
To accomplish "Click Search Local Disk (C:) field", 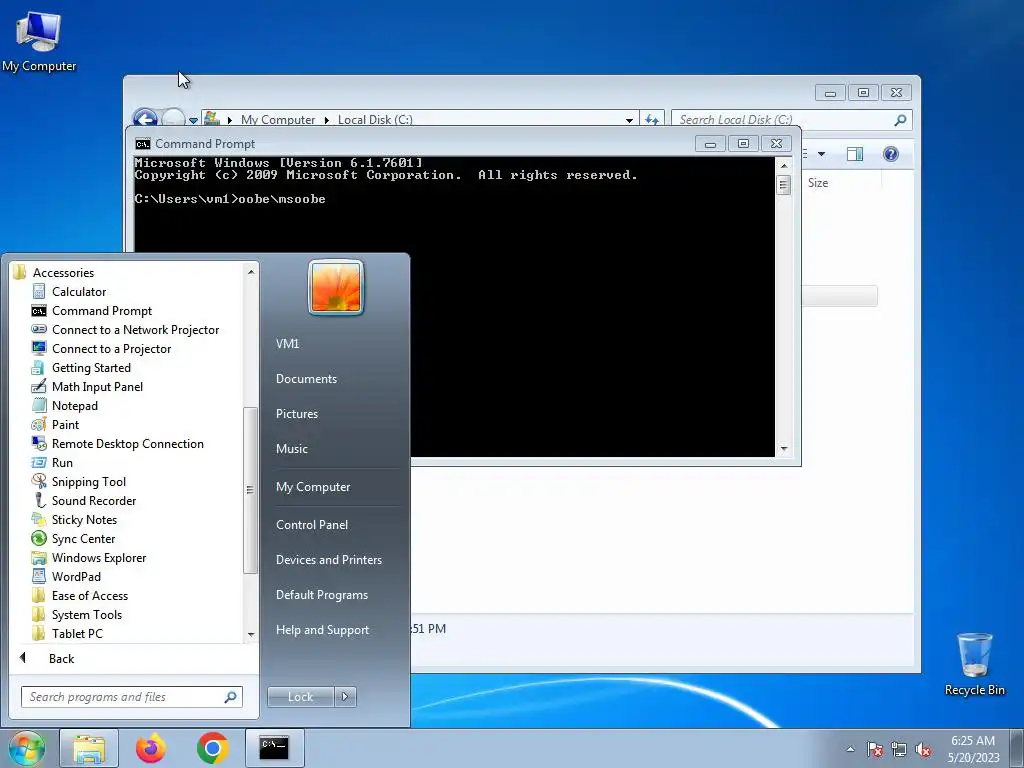I will [x=792, y=120].
